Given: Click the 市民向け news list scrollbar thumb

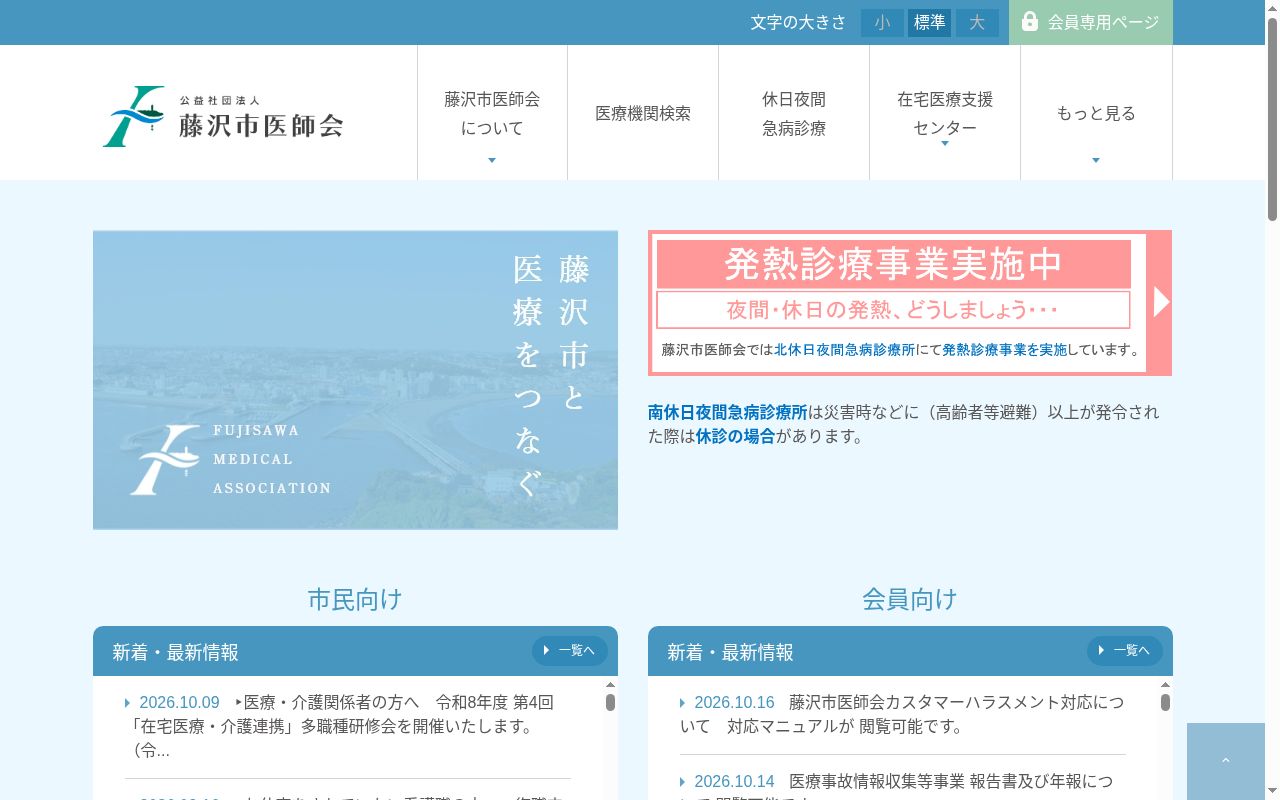Looking at the screenshot, I should (610, 702).
